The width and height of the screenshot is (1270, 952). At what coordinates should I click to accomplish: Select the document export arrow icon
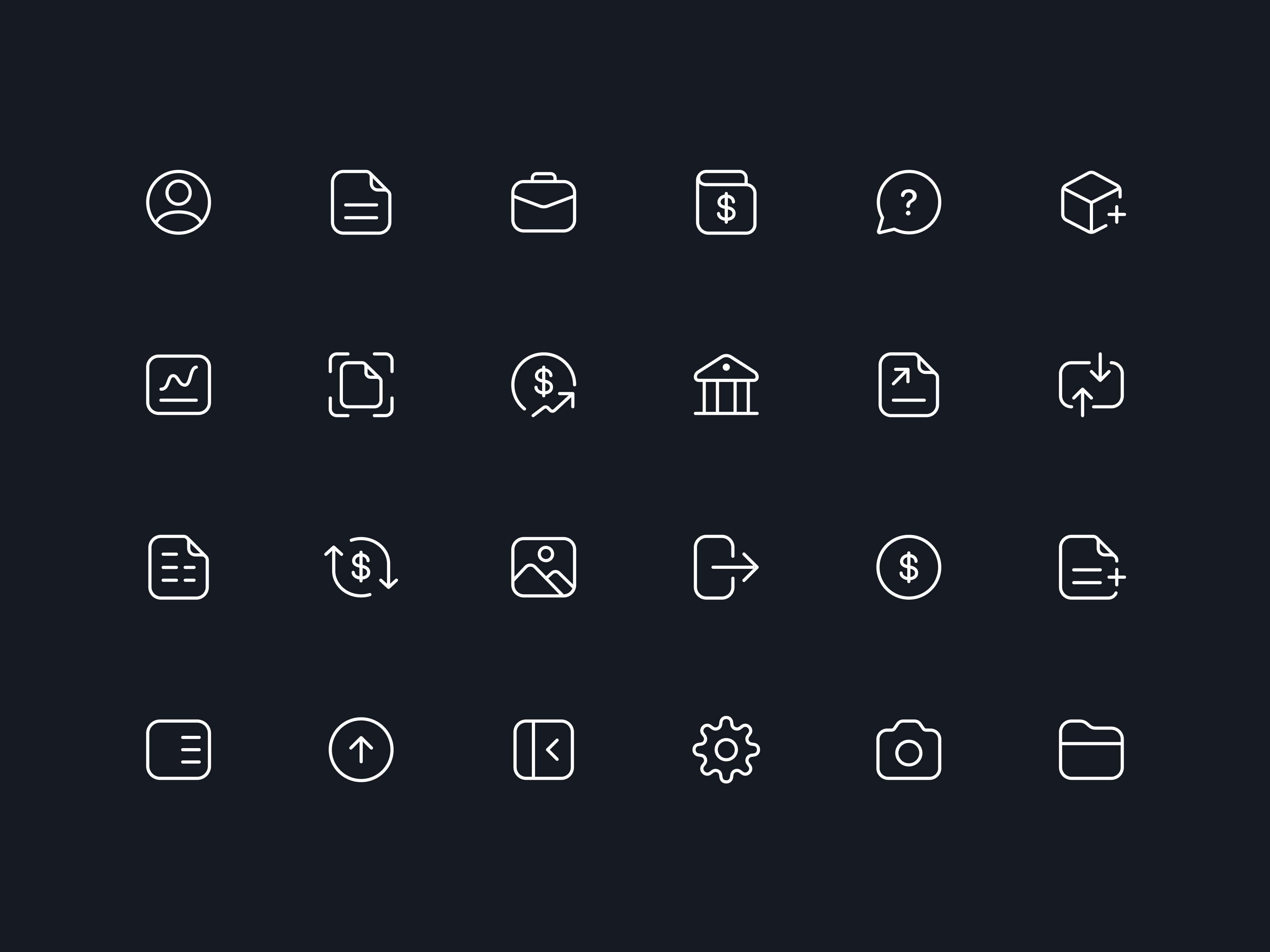[x=908, y=384]
